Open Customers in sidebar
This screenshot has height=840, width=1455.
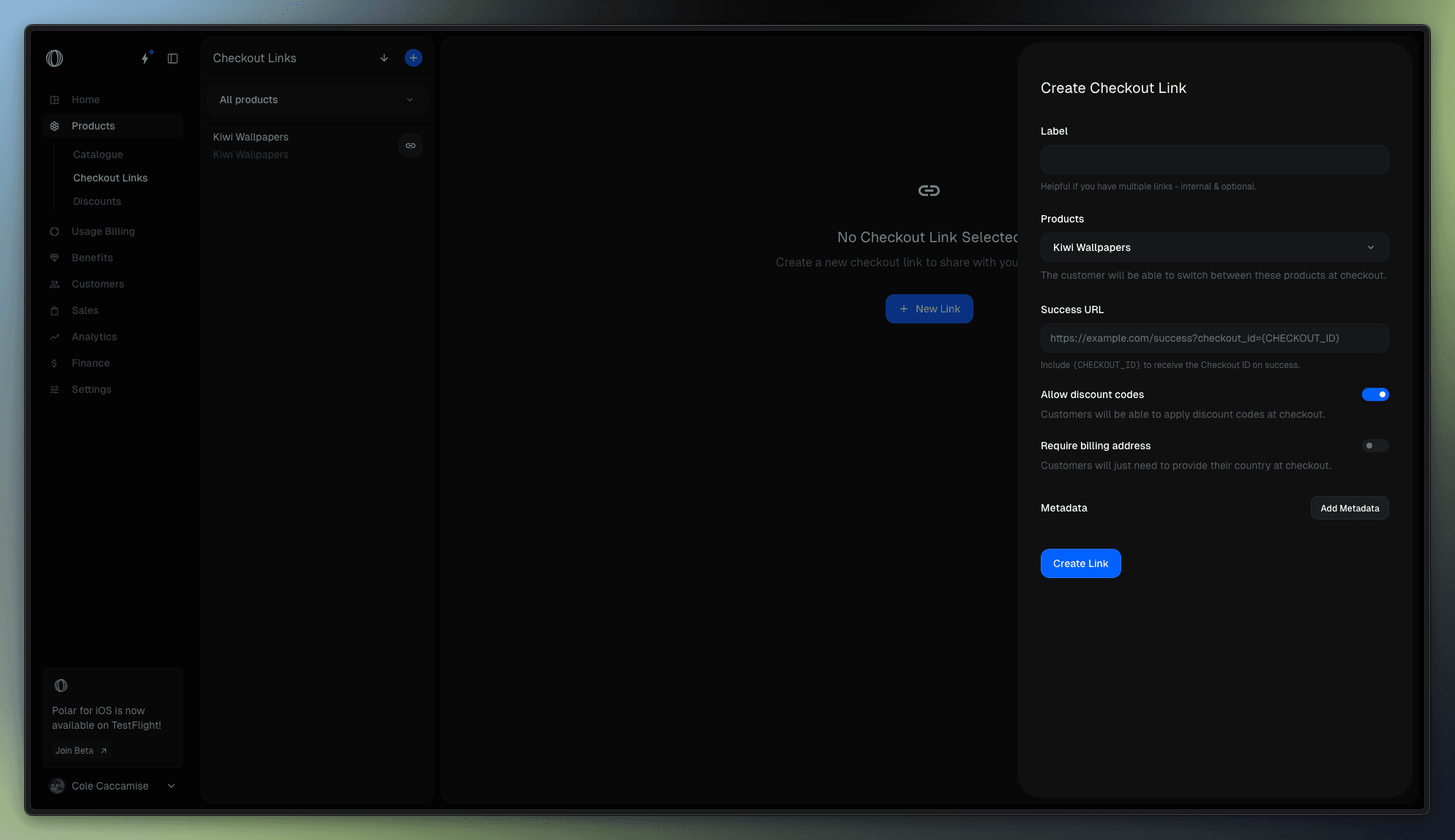(113, 284)
